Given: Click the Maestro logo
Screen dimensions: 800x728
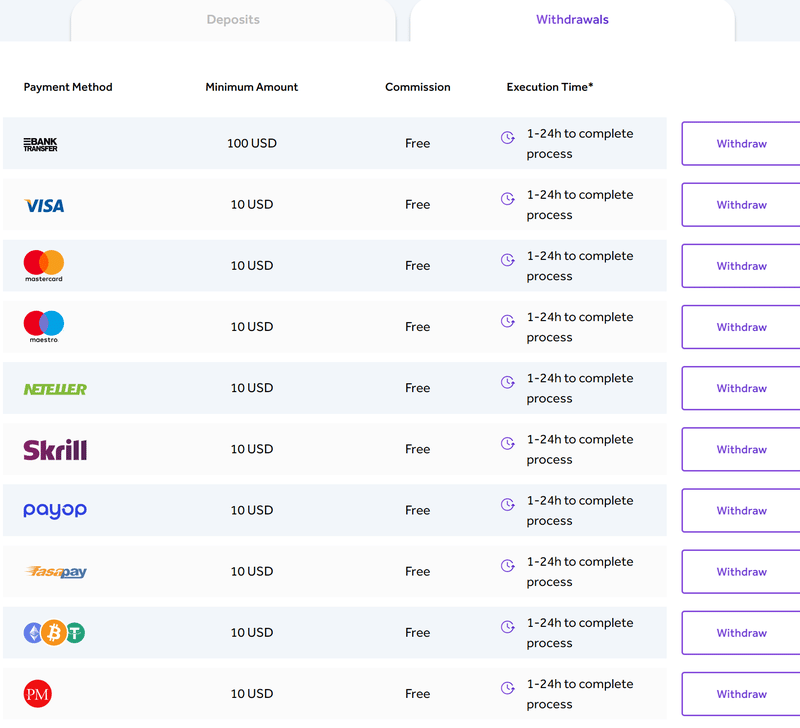Looking at the screenshot, I should click(44, 327).
